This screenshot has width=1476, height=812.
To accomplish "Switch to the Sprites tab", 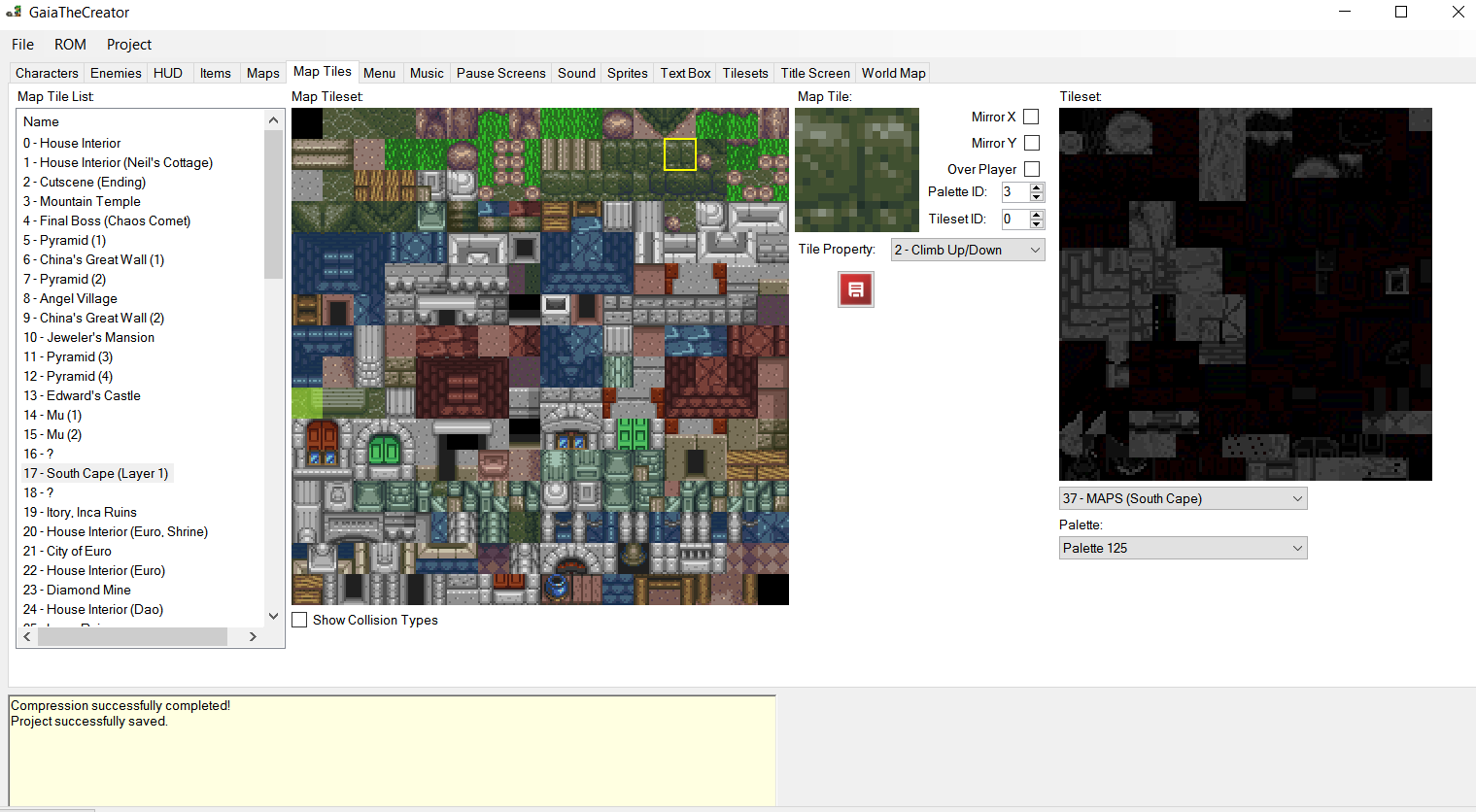I will point(627,72).
